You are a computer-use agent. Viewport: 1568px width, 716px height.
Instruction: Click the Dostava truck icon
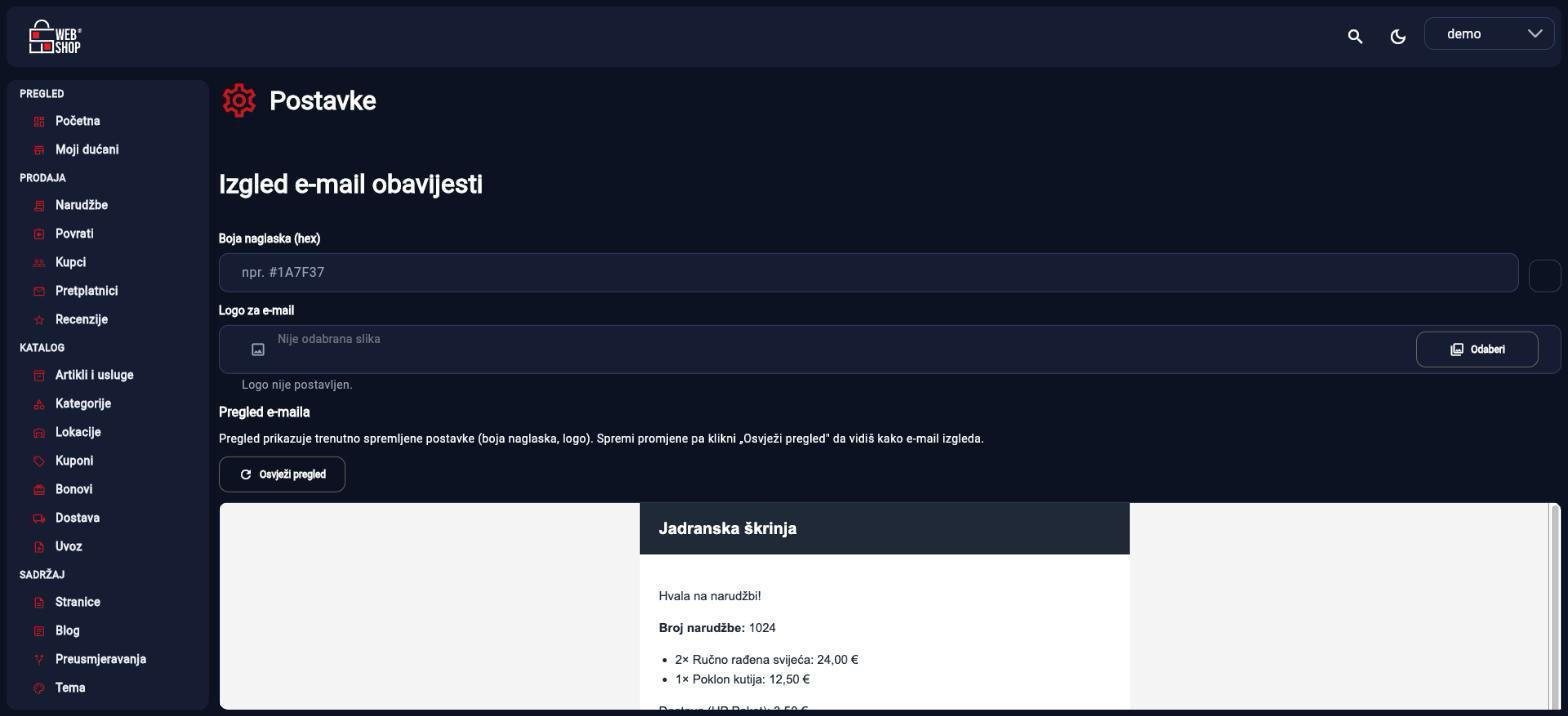coord(39,518)
